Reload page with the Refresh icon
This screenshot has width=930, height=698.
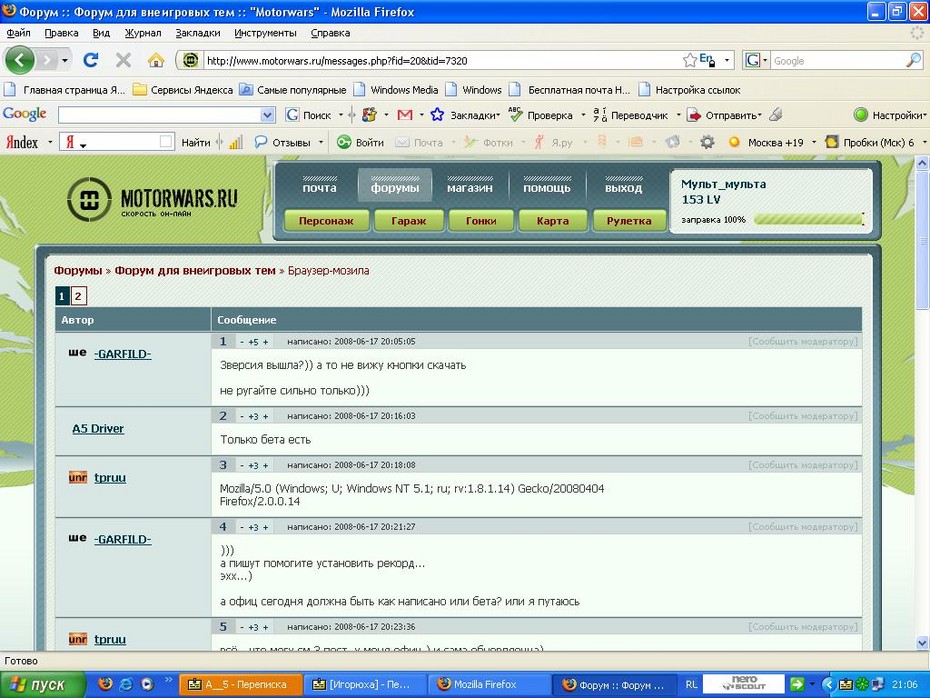(91, 60)
